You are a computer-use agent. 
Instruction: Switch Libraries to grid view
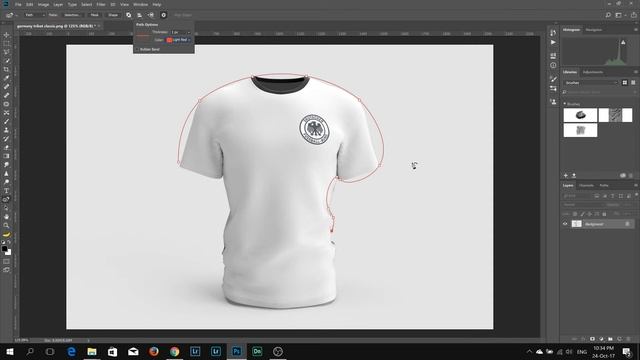pos(625,82)
